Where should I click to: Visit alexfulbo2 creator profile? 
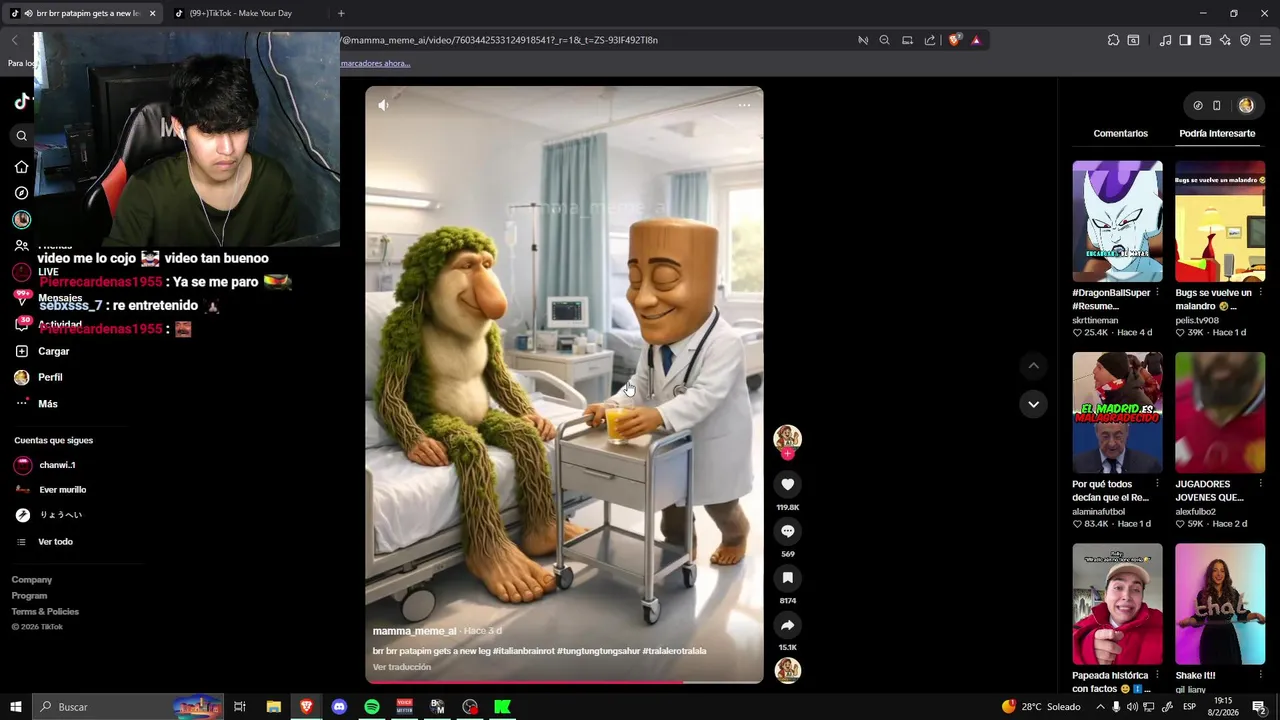(x=1197, y=511)
